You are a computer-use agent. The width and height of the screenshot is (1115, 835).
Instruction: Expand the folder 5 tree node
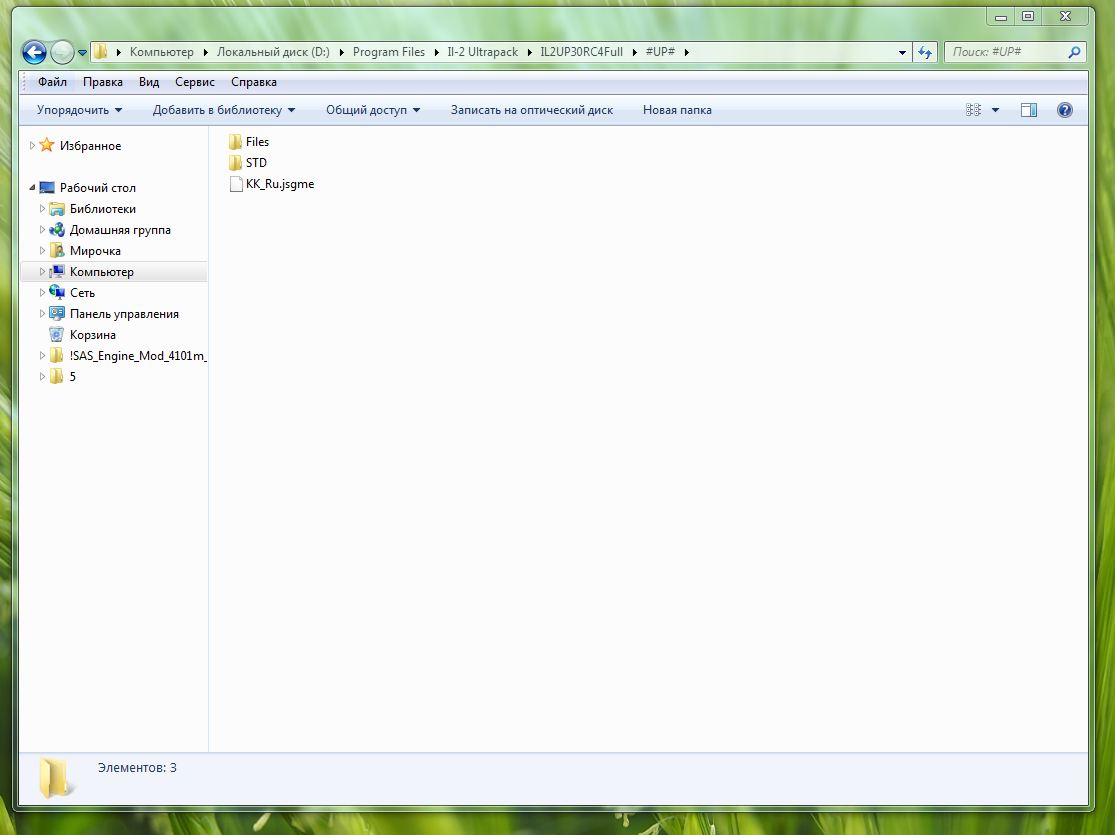pos(42,376)
